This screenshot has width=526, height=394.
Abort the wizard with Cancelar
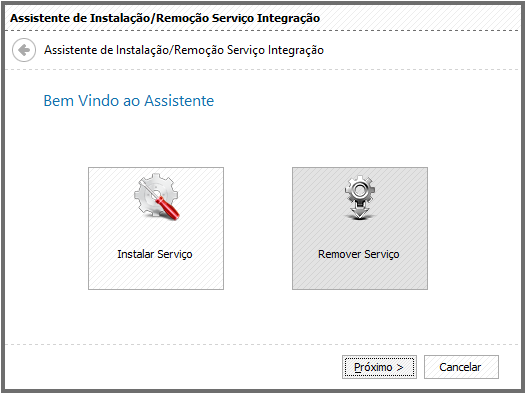click(x=461, y=367)
